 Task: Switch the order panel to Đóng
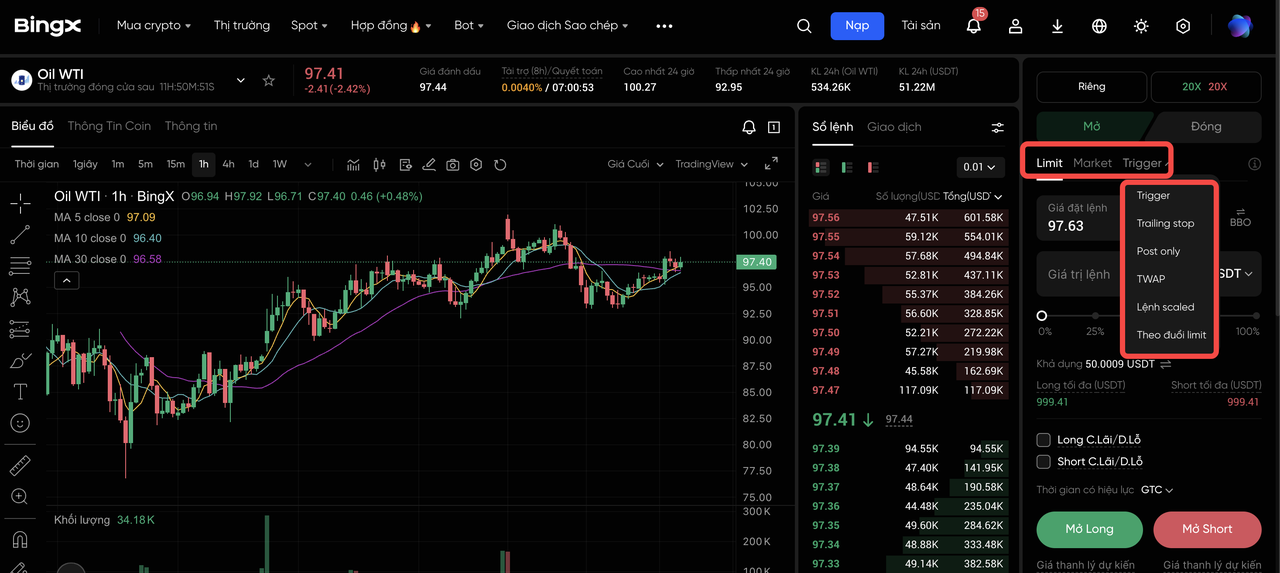[1205, 127]
